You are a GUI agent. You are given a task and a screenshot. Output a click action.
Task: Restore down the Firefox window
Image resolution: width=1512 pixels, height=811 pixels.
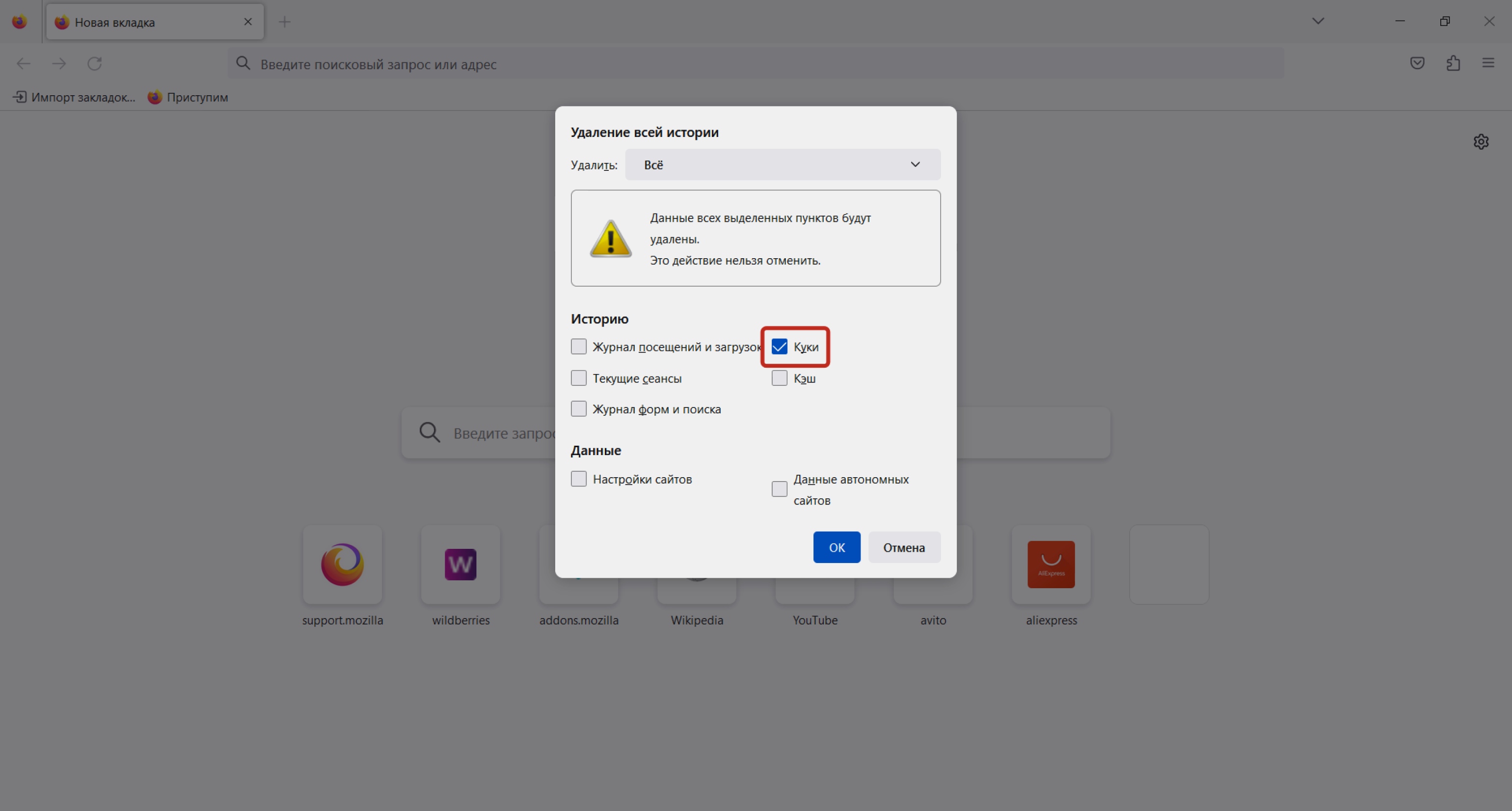(1444, 21)
